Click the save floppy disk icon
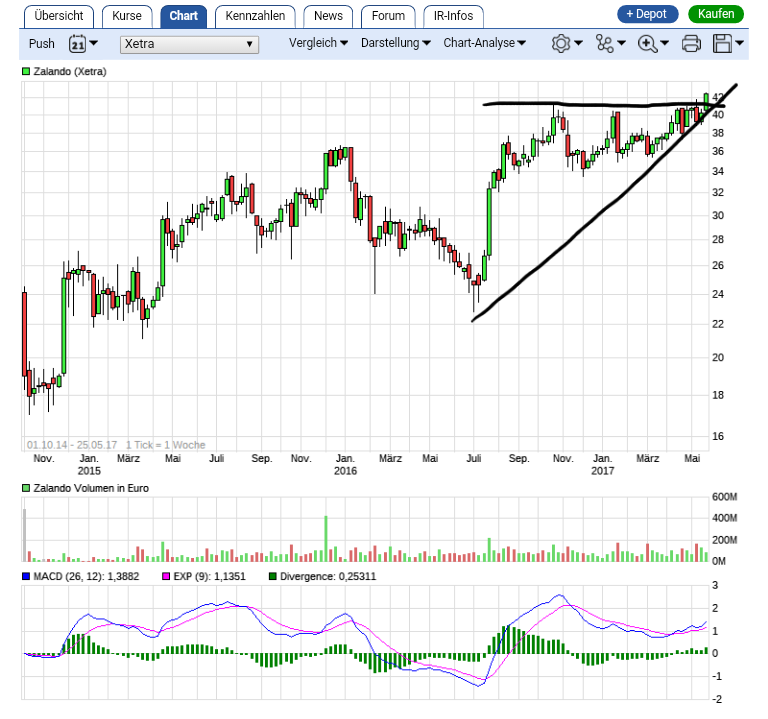 (x=722, y=44)
